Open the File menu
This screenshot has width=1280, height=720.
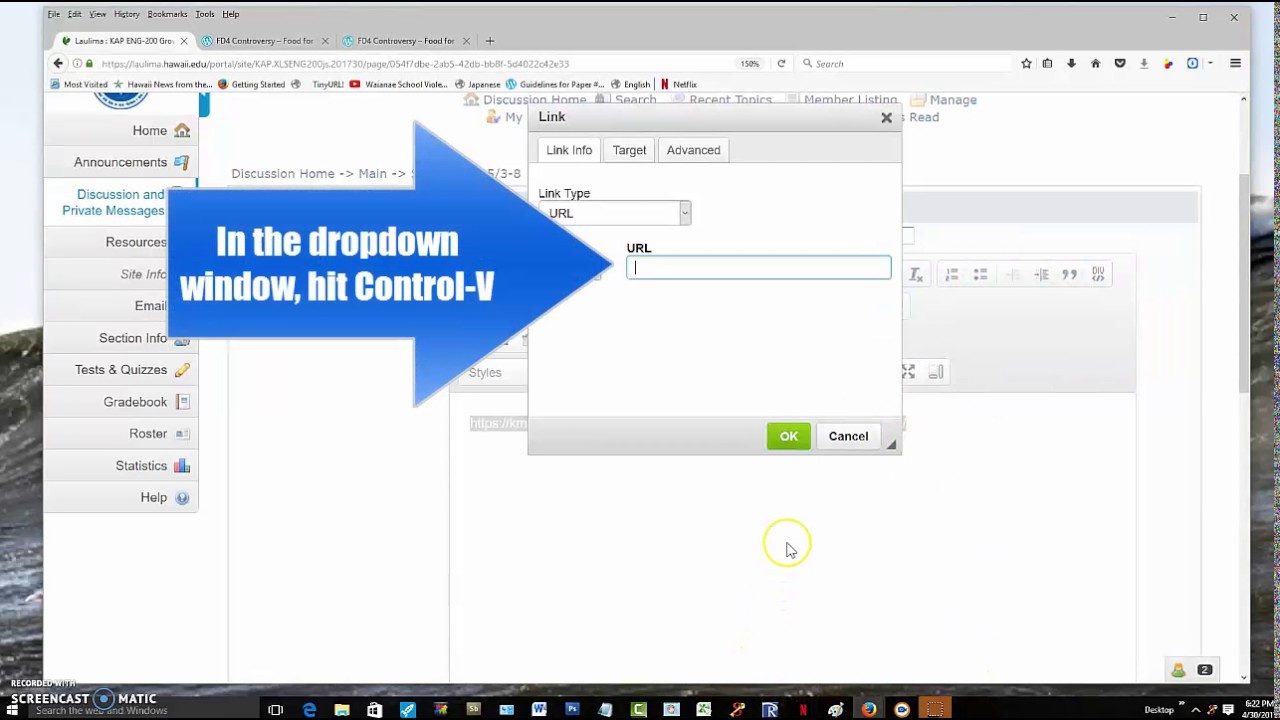[54, 14]
